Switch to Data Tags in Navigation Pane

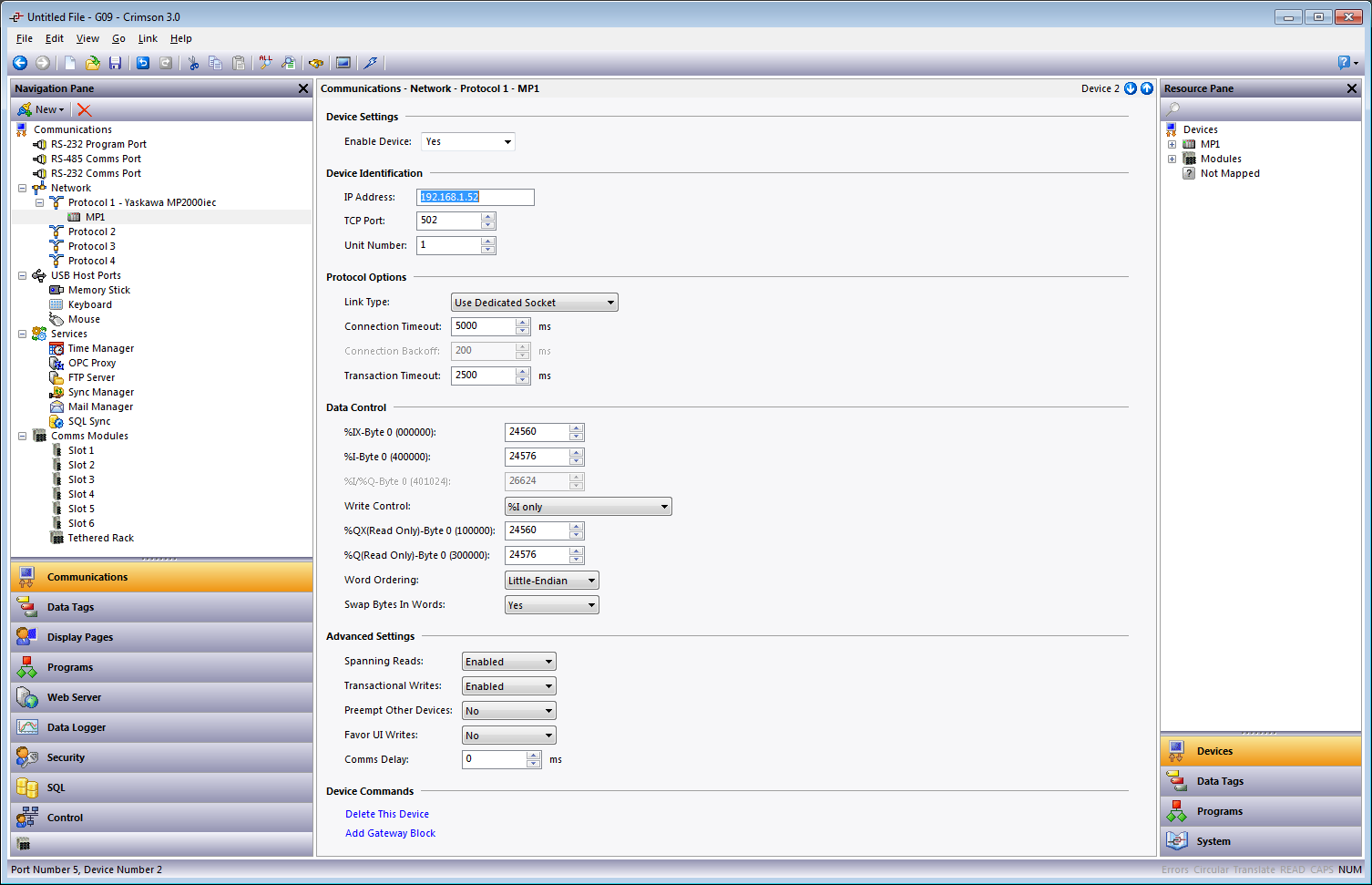pos(162,607)
